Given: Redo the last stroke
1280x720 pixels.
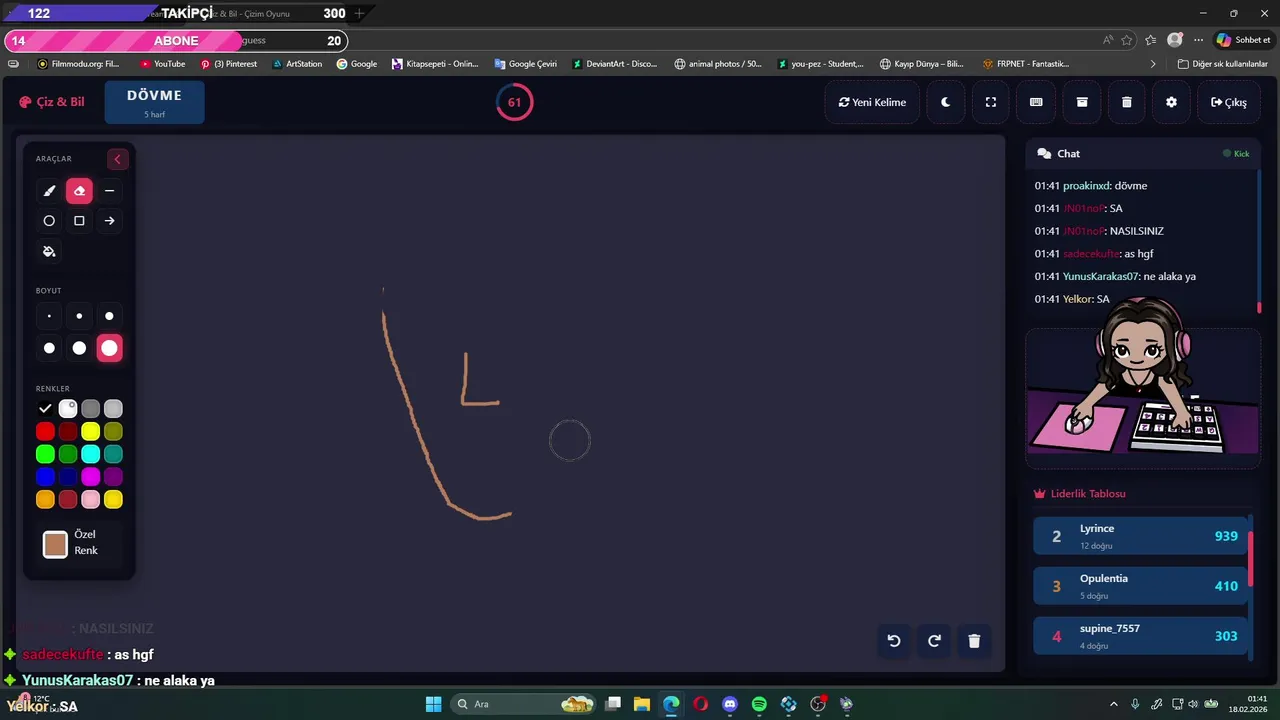Looking at the screenshot, I should coord(934,641).
